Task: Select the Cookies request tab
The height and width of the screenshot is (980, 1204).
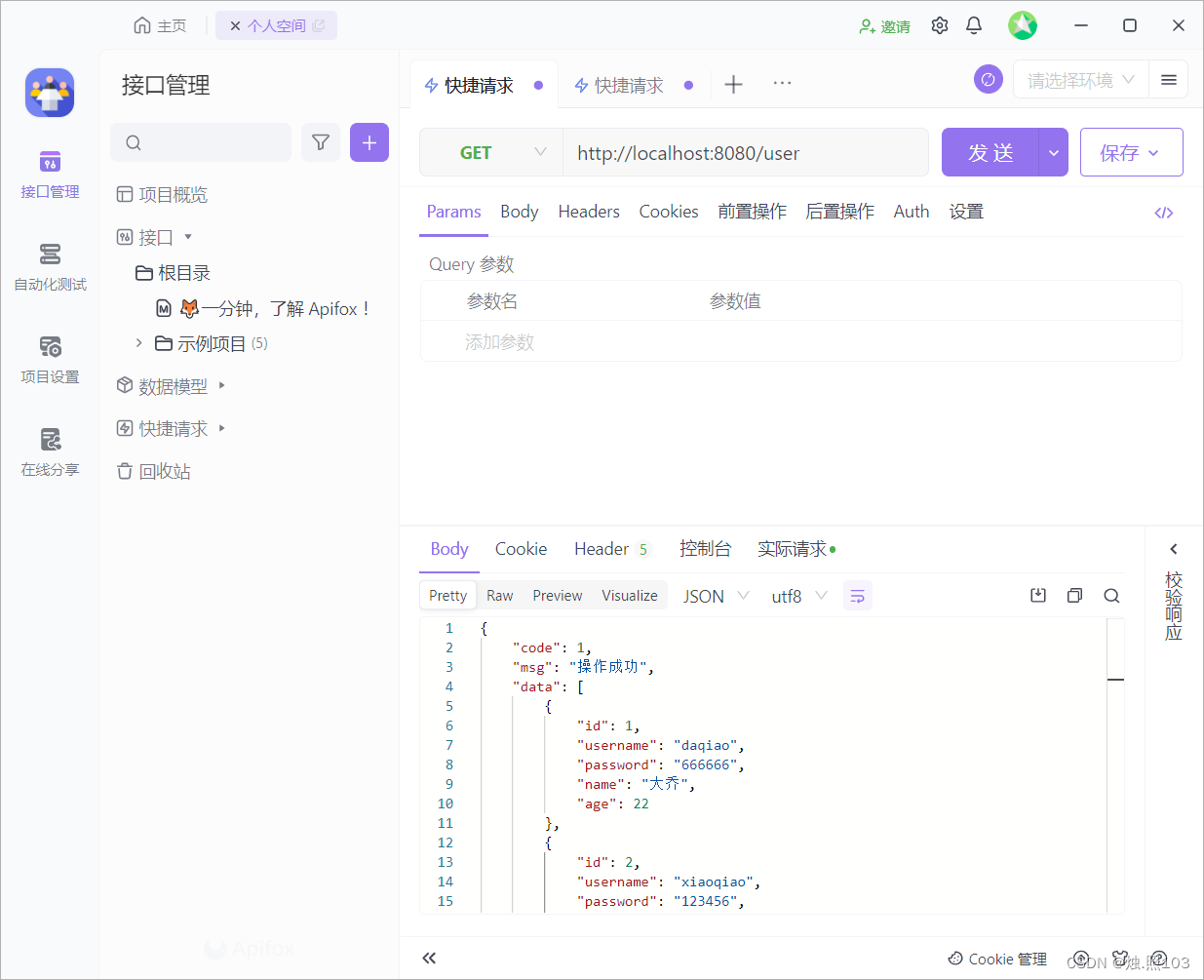Action: [669, 212]
